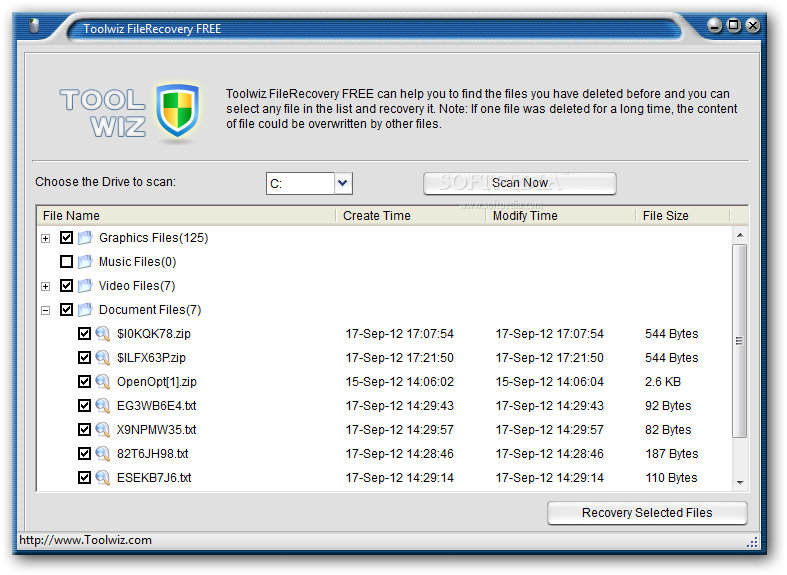Uncheck 82T6JH98.txt file checkbox
Viewport: 787px width, 575px height.
[x=84, y=454]
